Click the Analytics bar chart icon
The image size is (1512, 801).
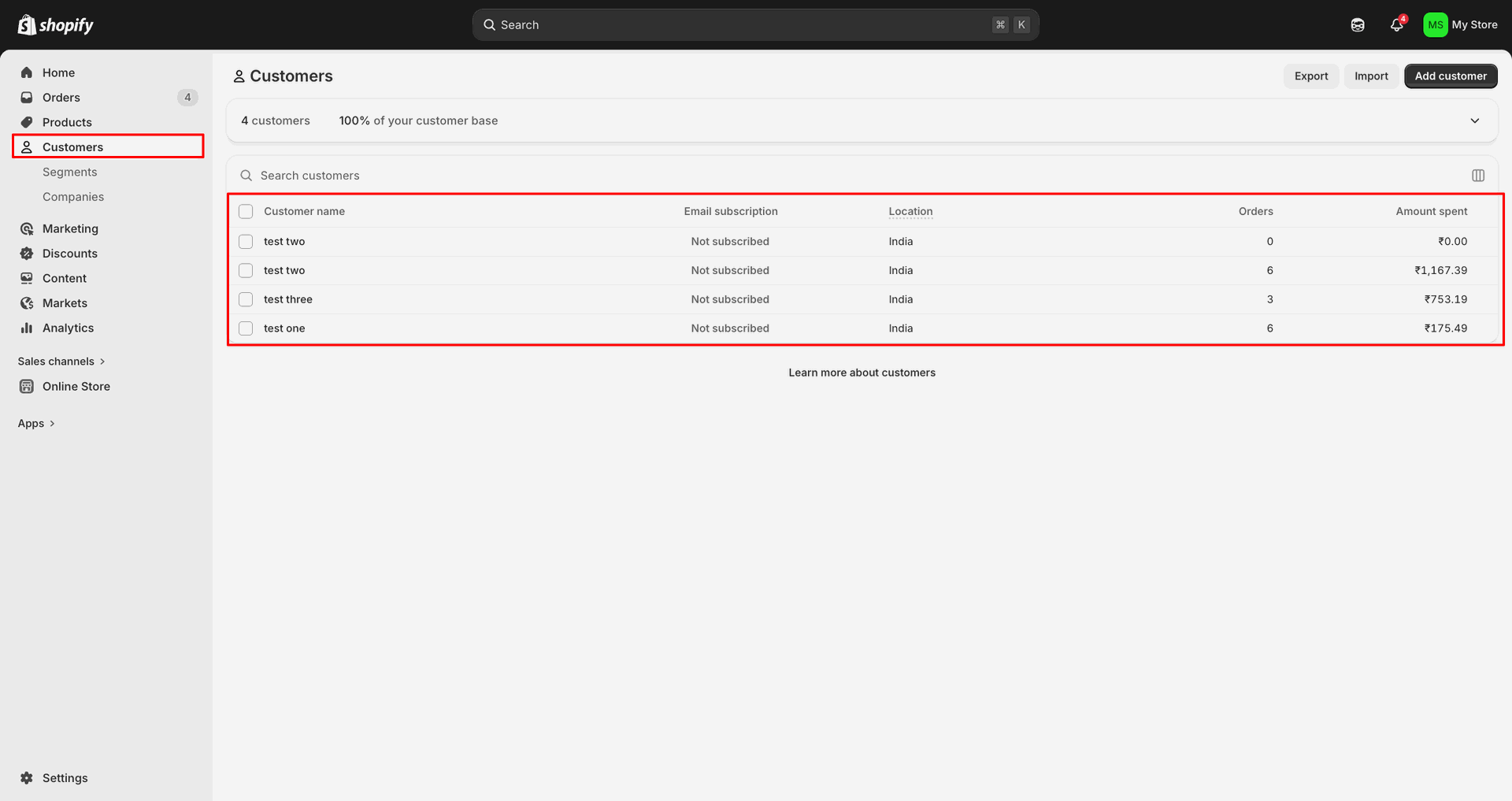point(27,328)
